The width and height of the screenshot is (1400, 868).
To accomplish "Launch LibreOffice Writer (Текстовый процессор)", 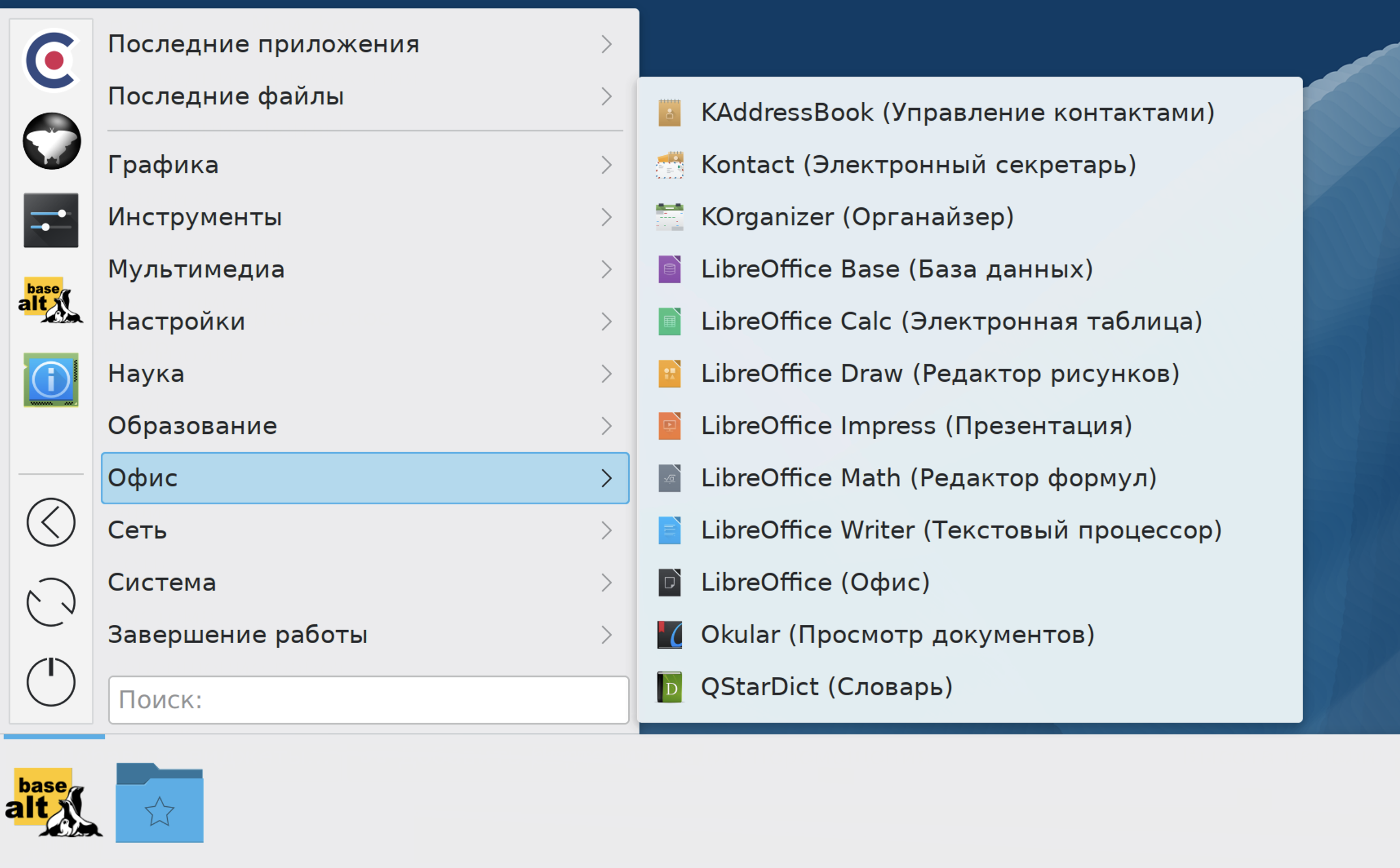I will coord(970,530).
